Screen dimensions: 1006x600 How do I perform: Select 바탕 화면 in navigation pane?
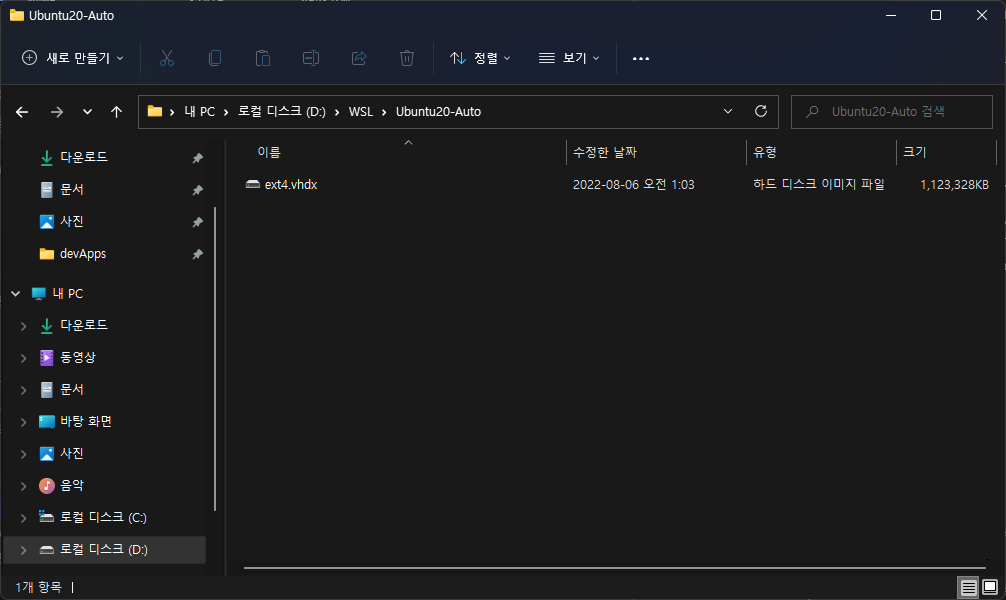pos(85,422)
